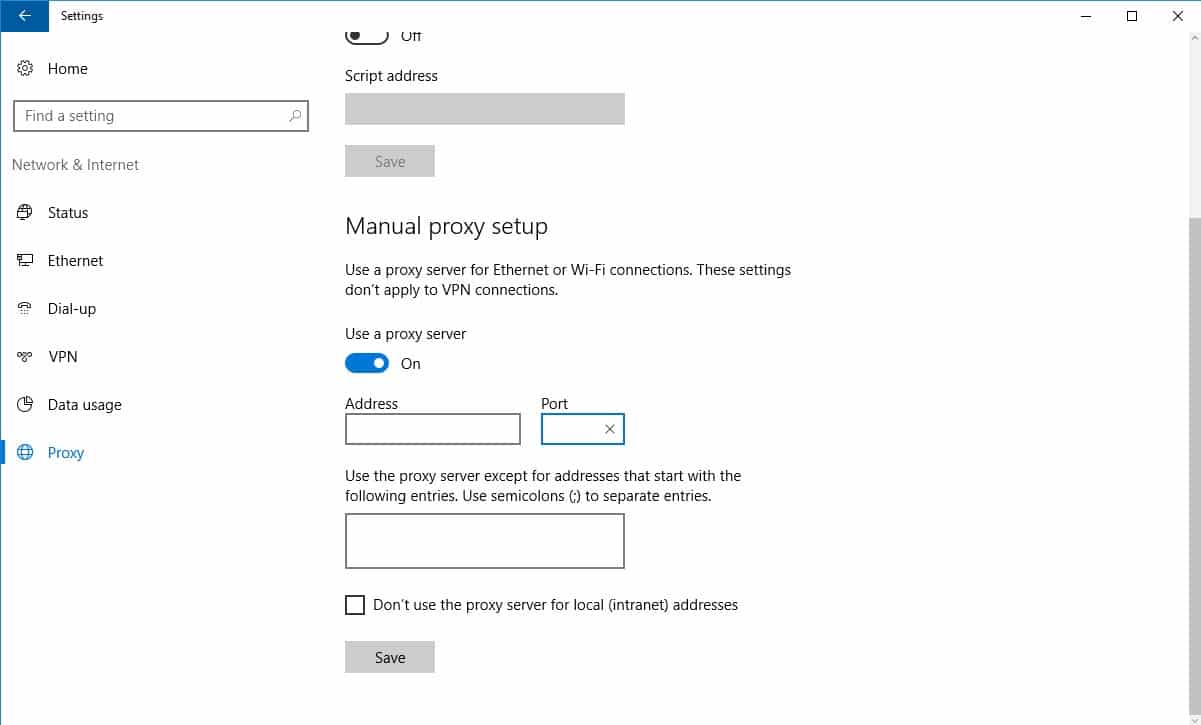Click the search magnifier in Find a setting
Viewport: 1201px width, 725px height.
tap(295, 116)
